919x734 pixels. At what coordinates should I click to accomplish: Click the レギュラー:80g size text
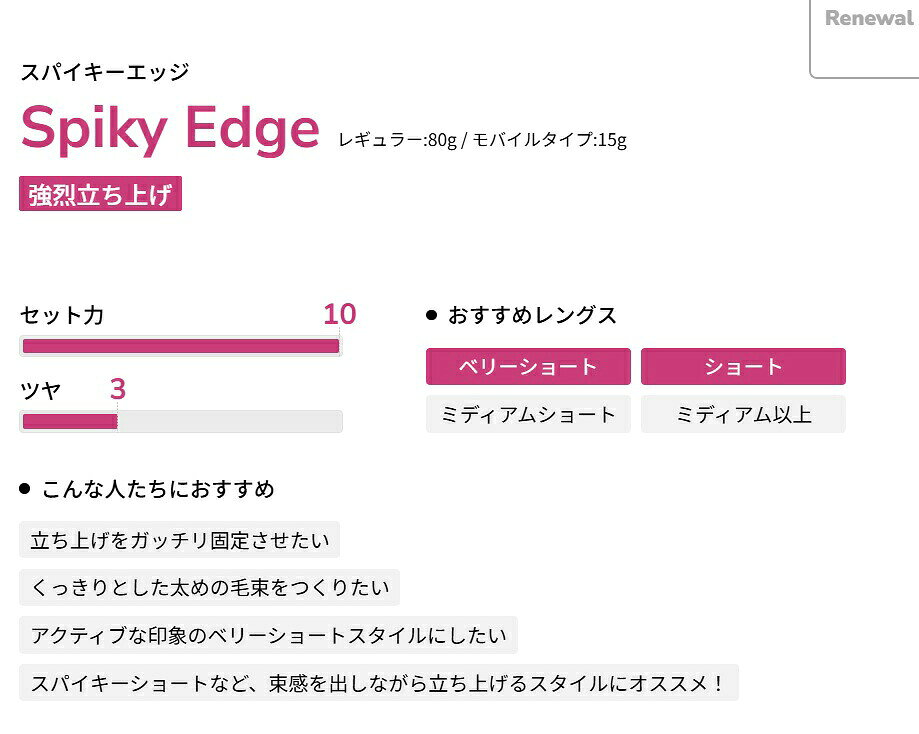(x=397, y=140)
